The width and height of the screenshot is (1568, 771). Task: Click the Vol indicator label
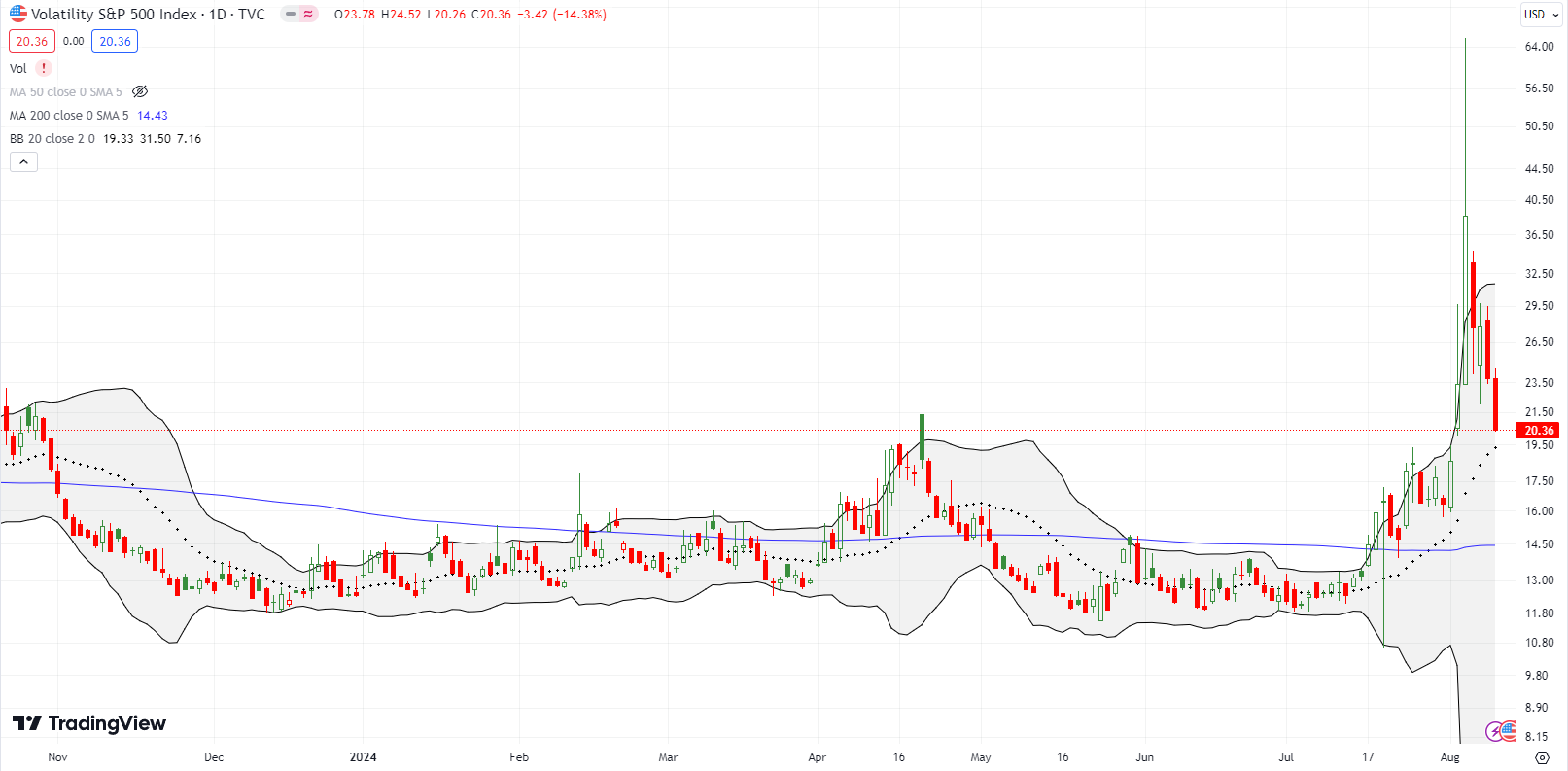[x=18, y=68]
